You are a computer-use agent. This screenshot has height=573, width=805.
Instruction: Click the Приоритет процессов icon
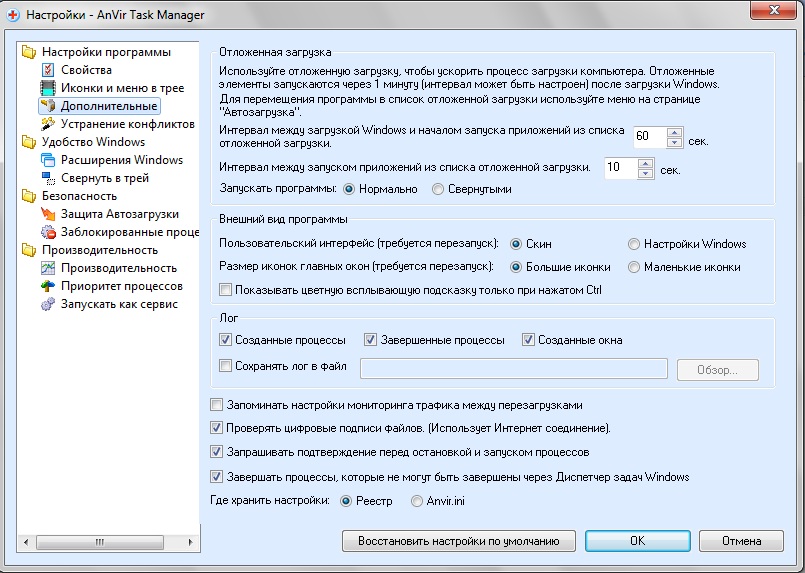click(x=48, y=286)
